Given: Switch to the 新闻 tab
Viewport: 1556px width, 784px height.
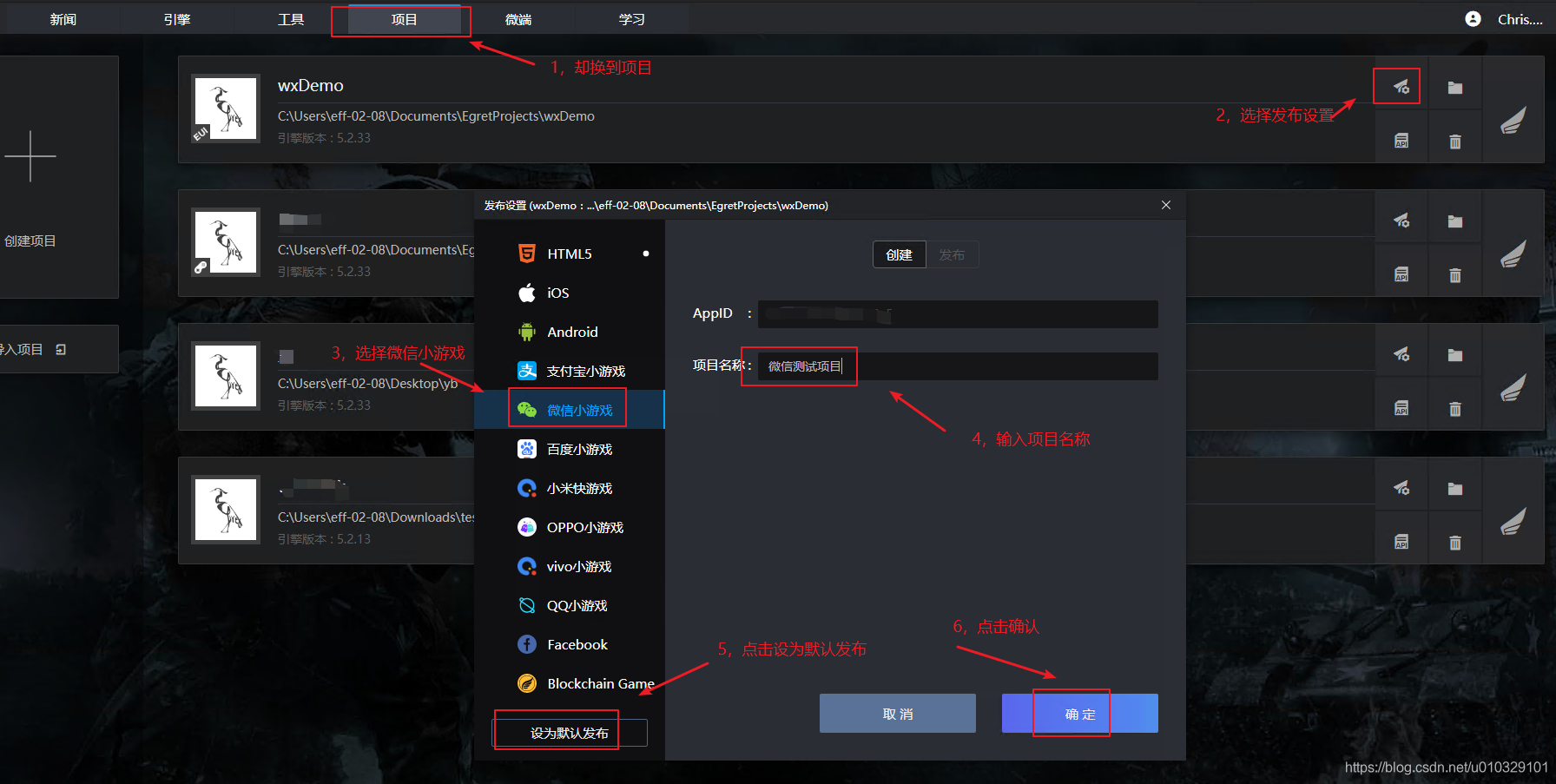Looking at the screenshot, I should click(63, 19).
